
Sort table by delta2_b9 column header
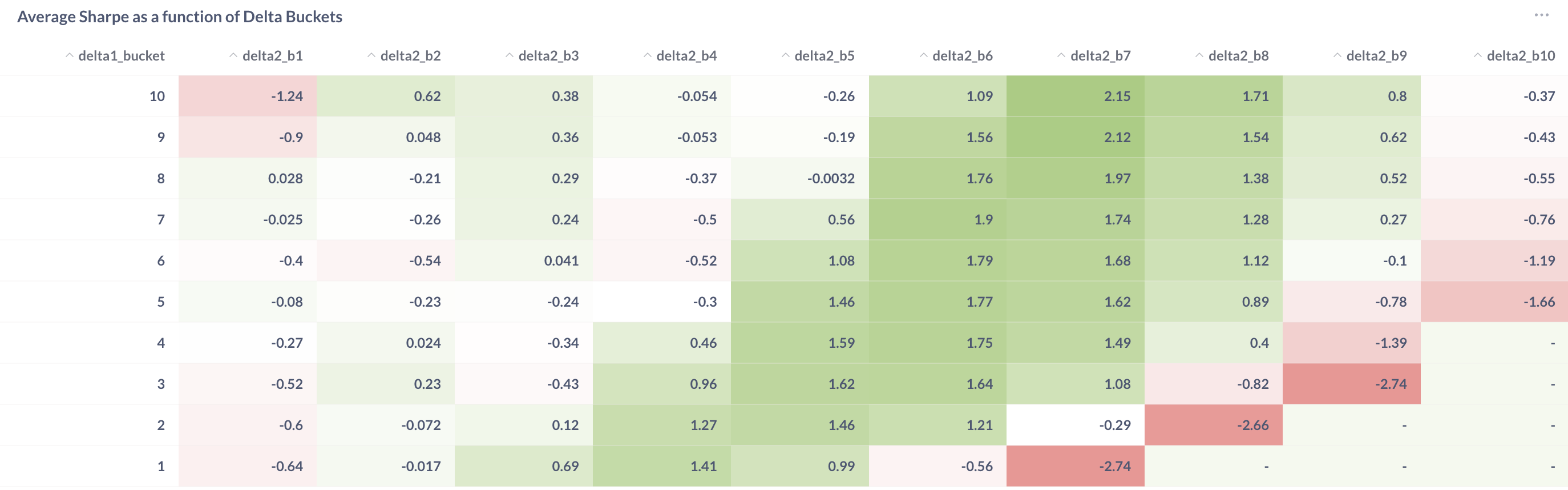coord(1376,56)
